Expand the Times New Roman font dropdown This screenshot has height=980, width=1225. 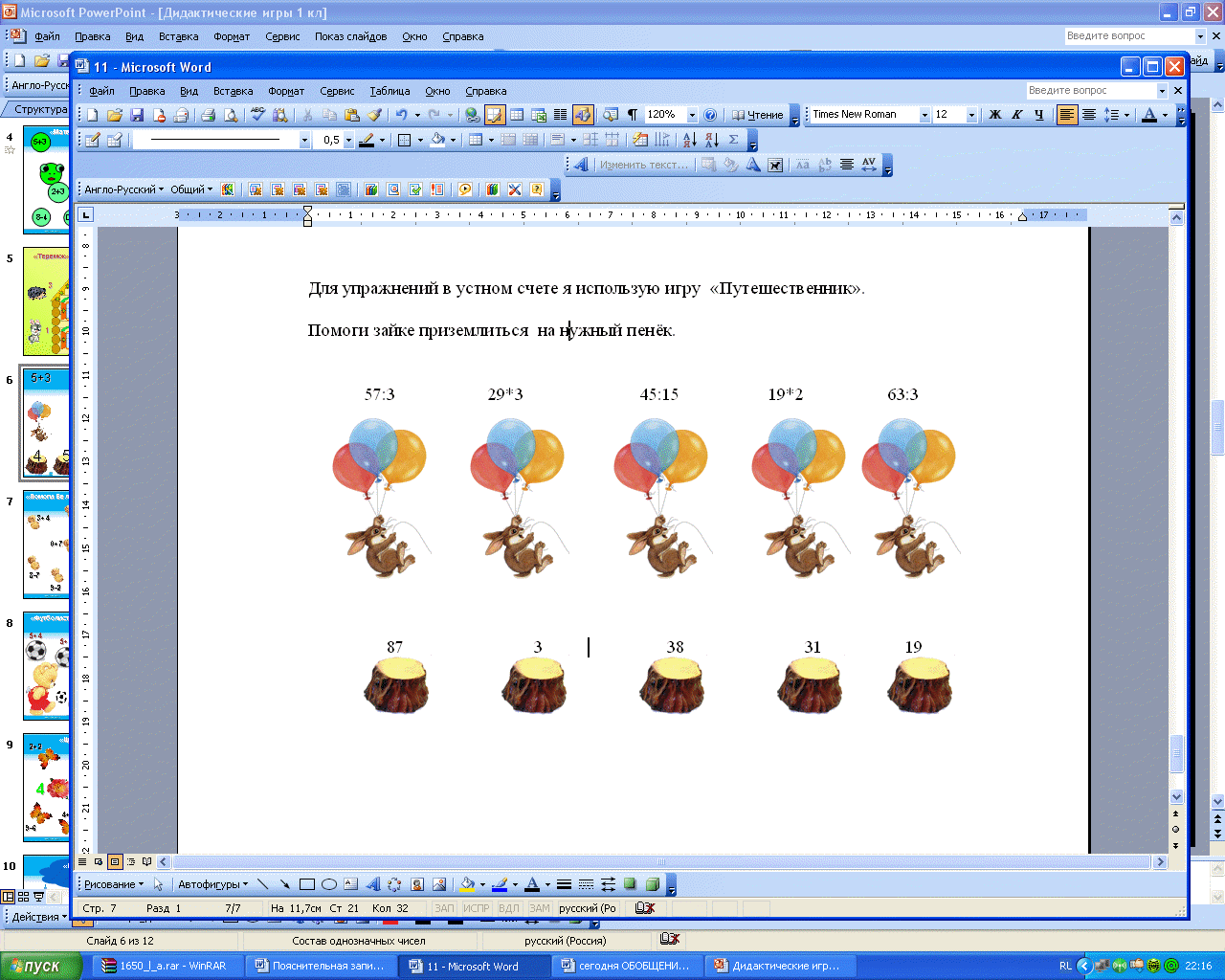tap(924, 115)
